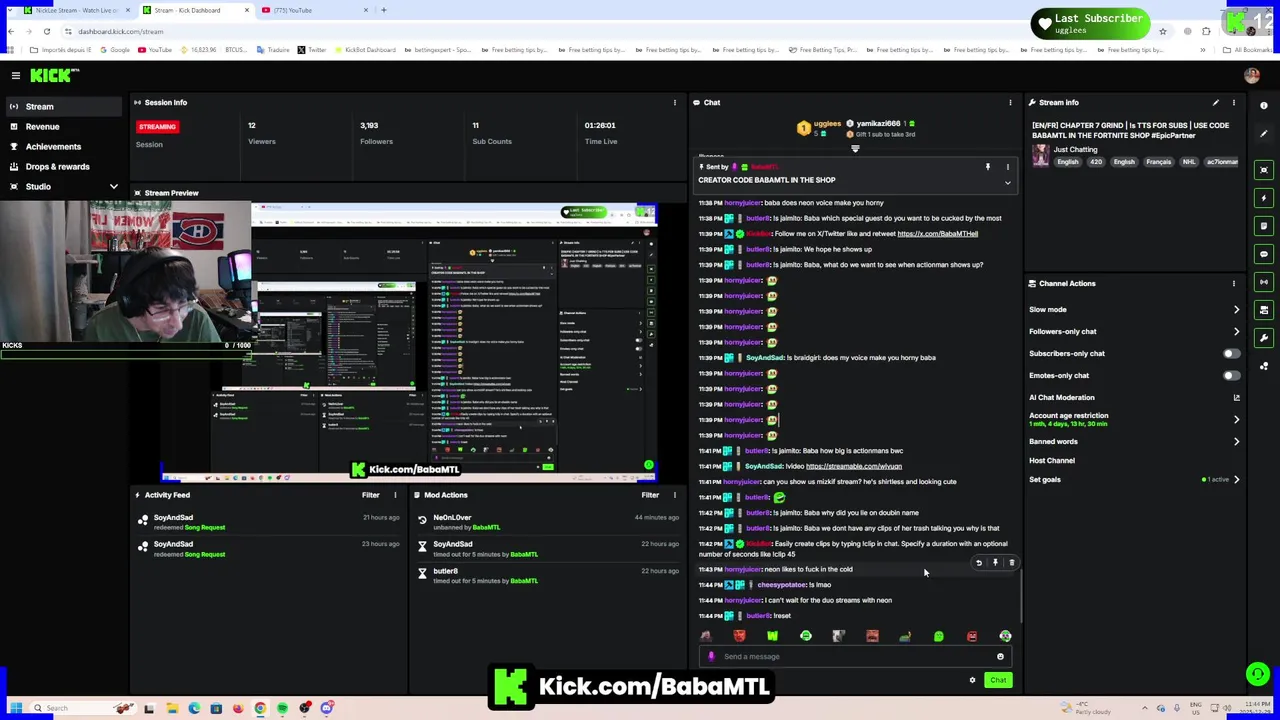Expand Account age restriction settings
The height and width of the screenshot is (720, 1280).
[1236, 419]
